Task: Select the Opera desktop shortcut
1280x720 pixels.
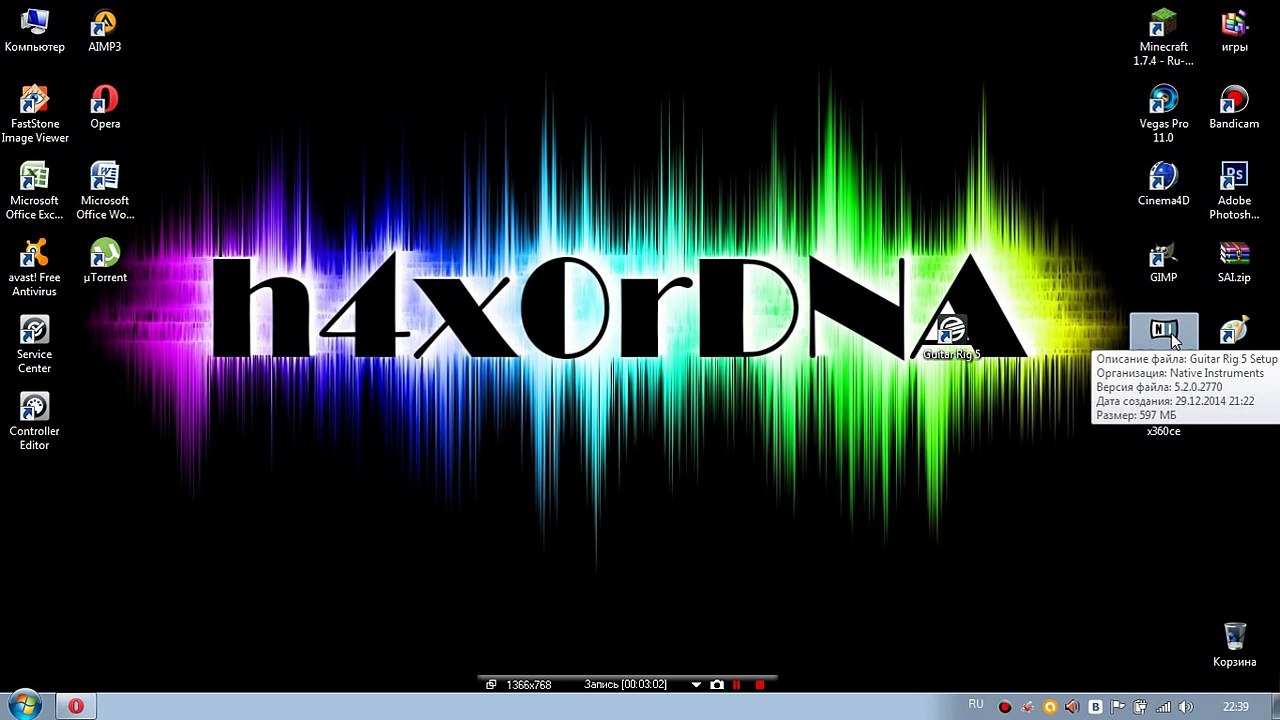Action: tap(105, 108)
